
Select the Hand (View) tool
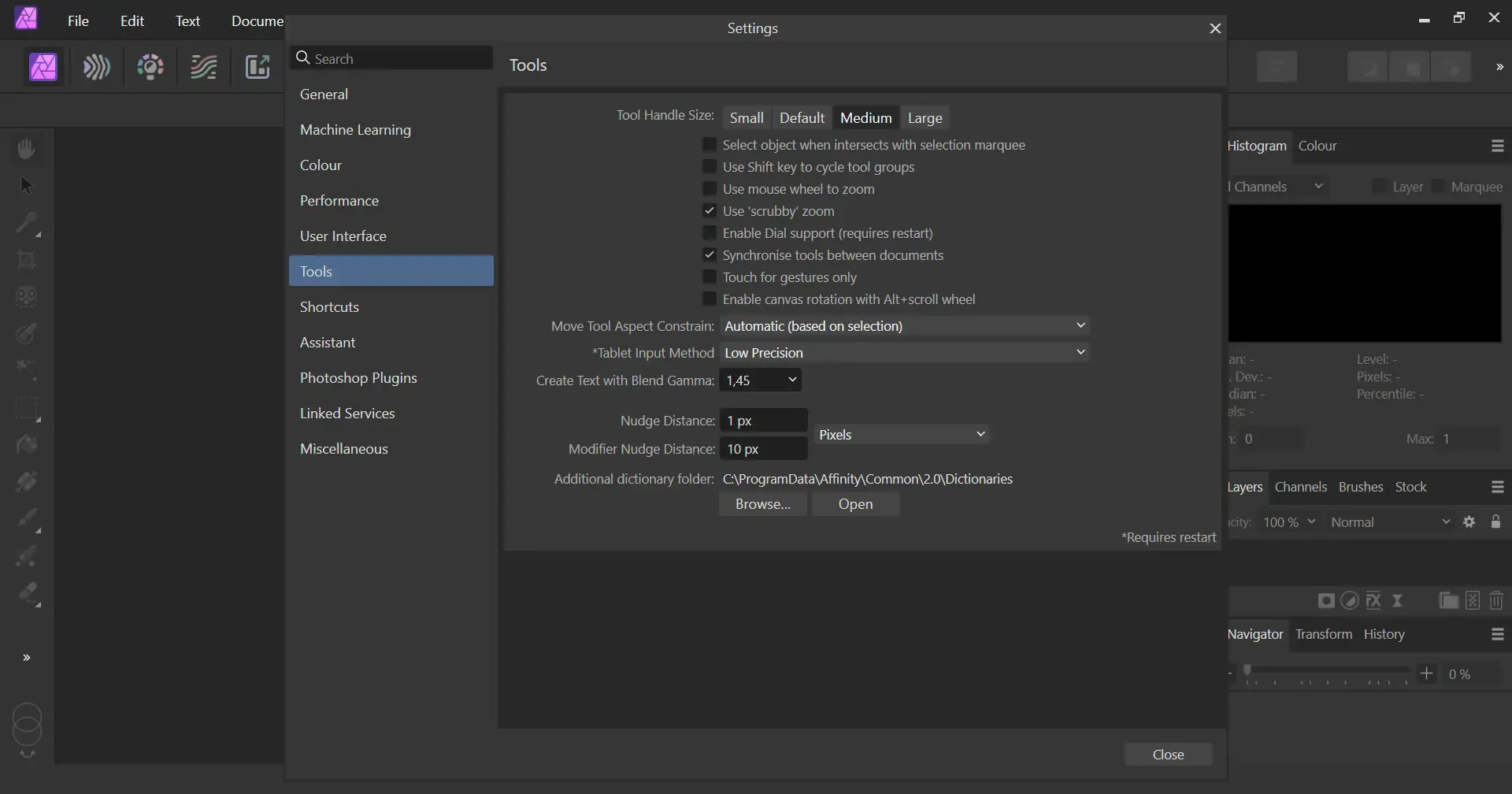[27, 148]
